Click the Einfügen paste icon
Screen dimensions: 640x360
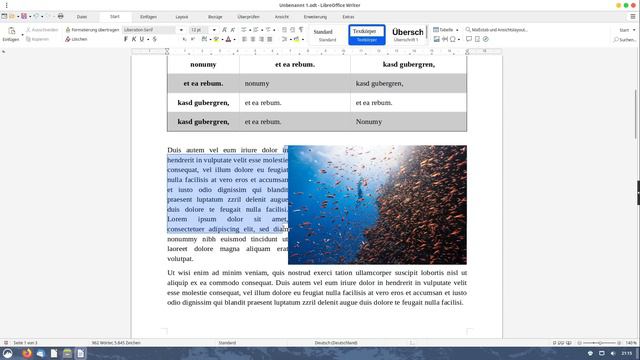[11, 34]
